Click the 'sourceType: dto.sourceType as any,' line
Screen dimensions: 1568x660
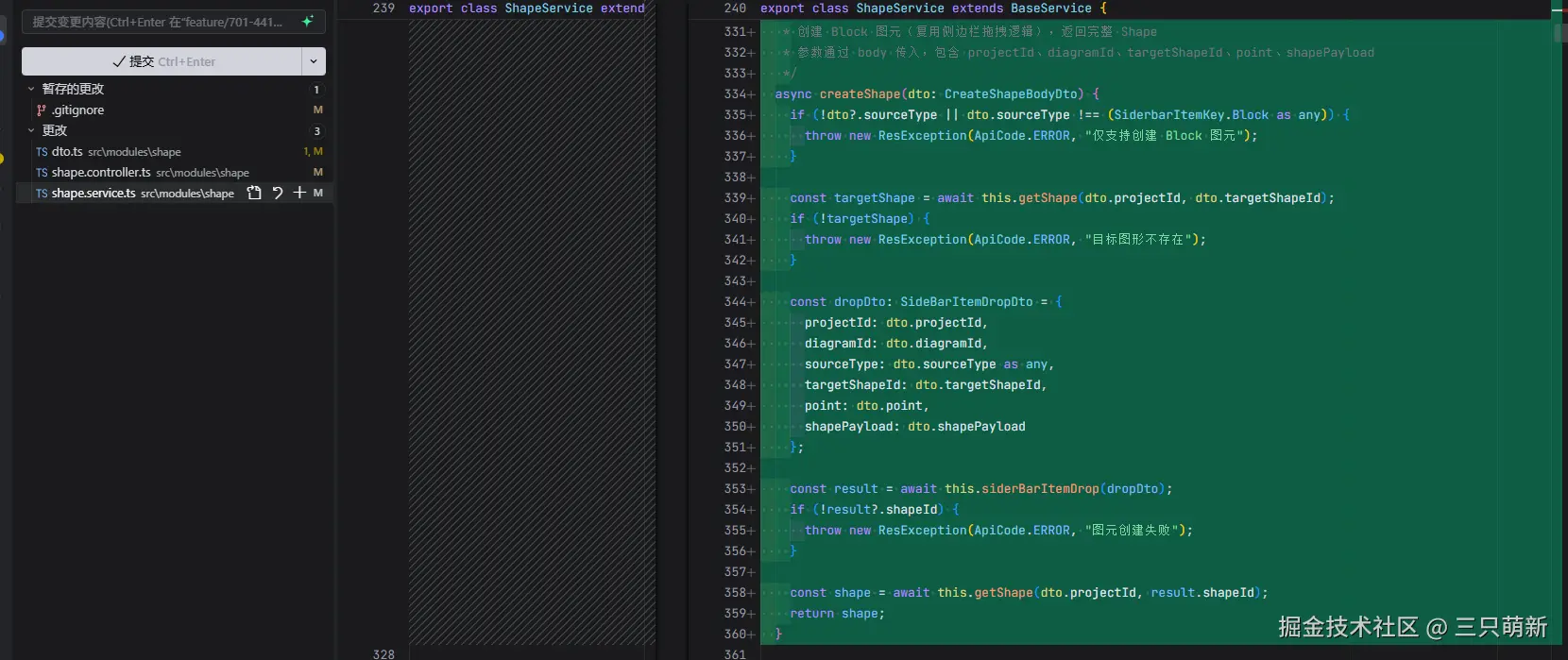pos(929,364)
